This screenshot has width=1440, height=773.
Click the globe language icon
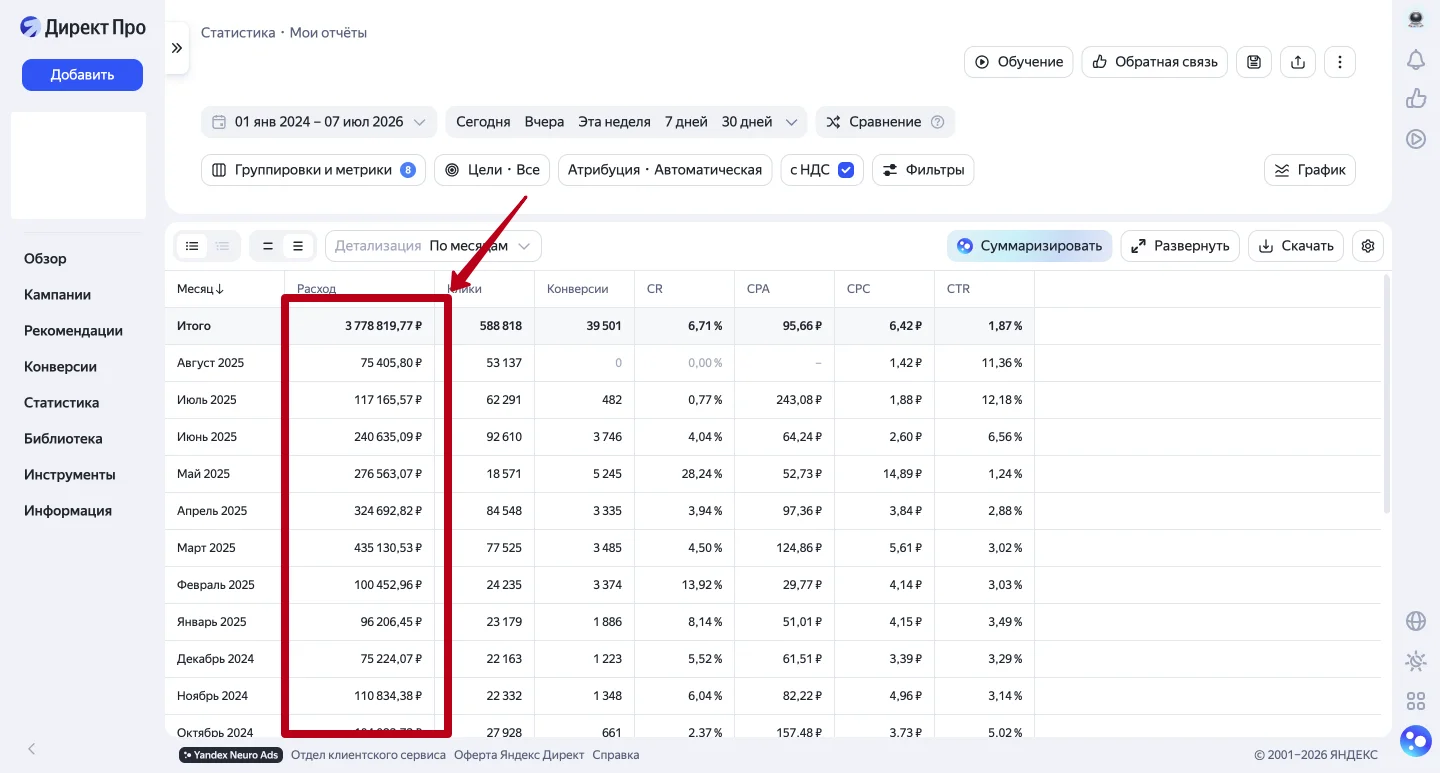(x=1415, y=621)
